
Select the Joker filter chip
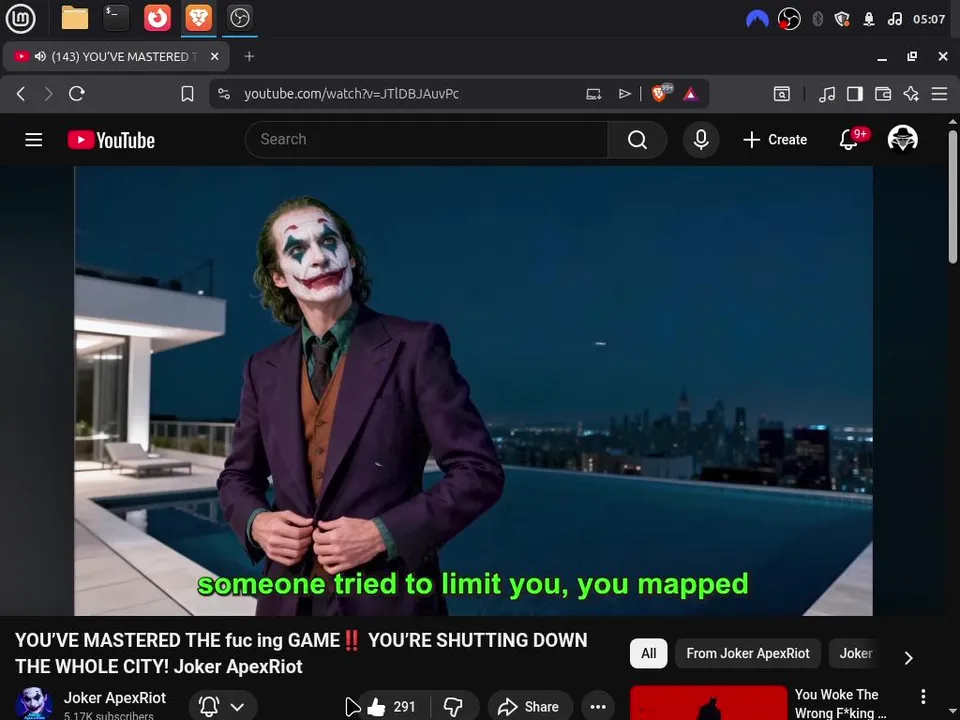click(855, 653)
